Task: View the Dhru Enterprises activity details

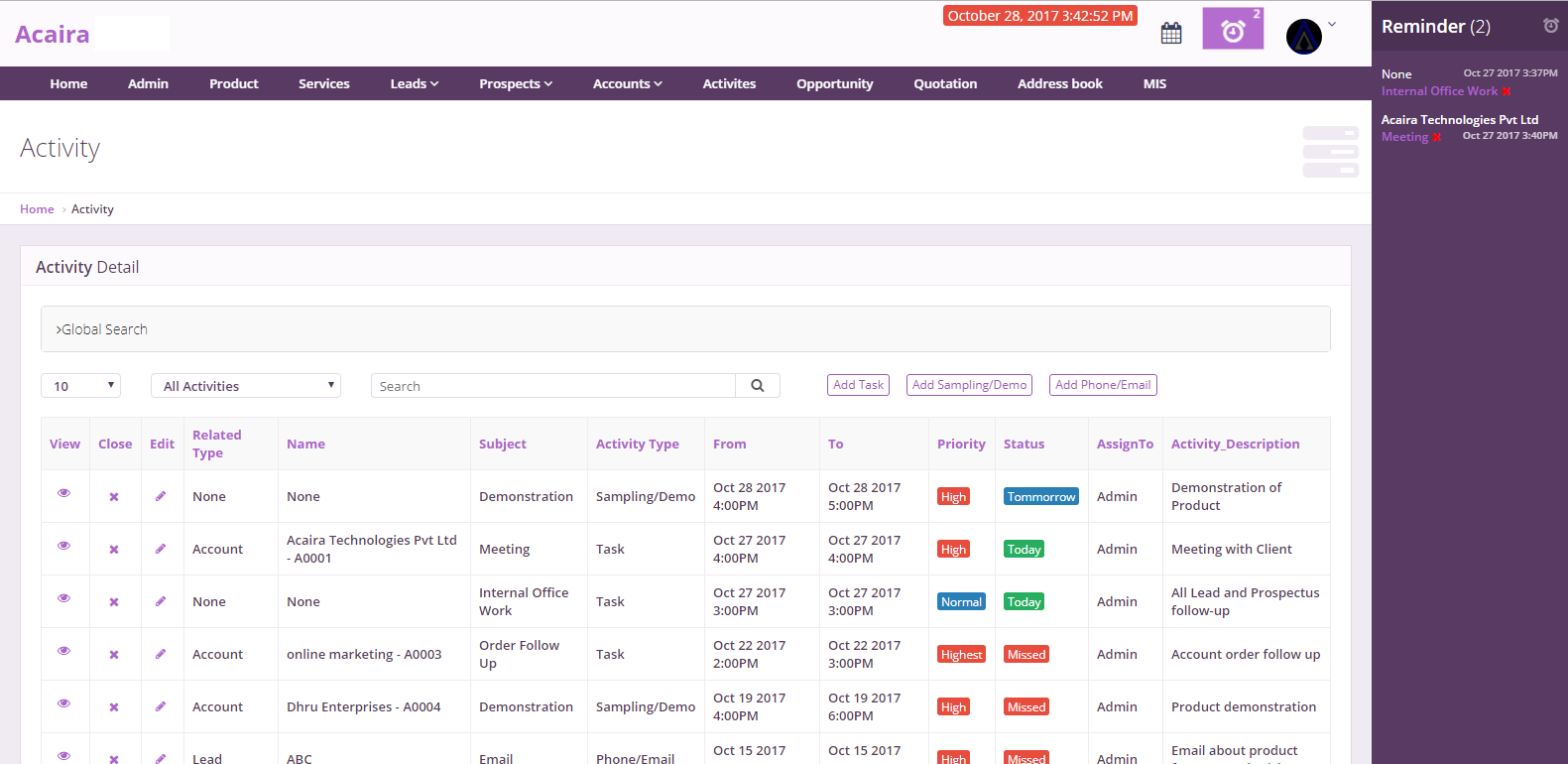Action: tap(64, 703)
